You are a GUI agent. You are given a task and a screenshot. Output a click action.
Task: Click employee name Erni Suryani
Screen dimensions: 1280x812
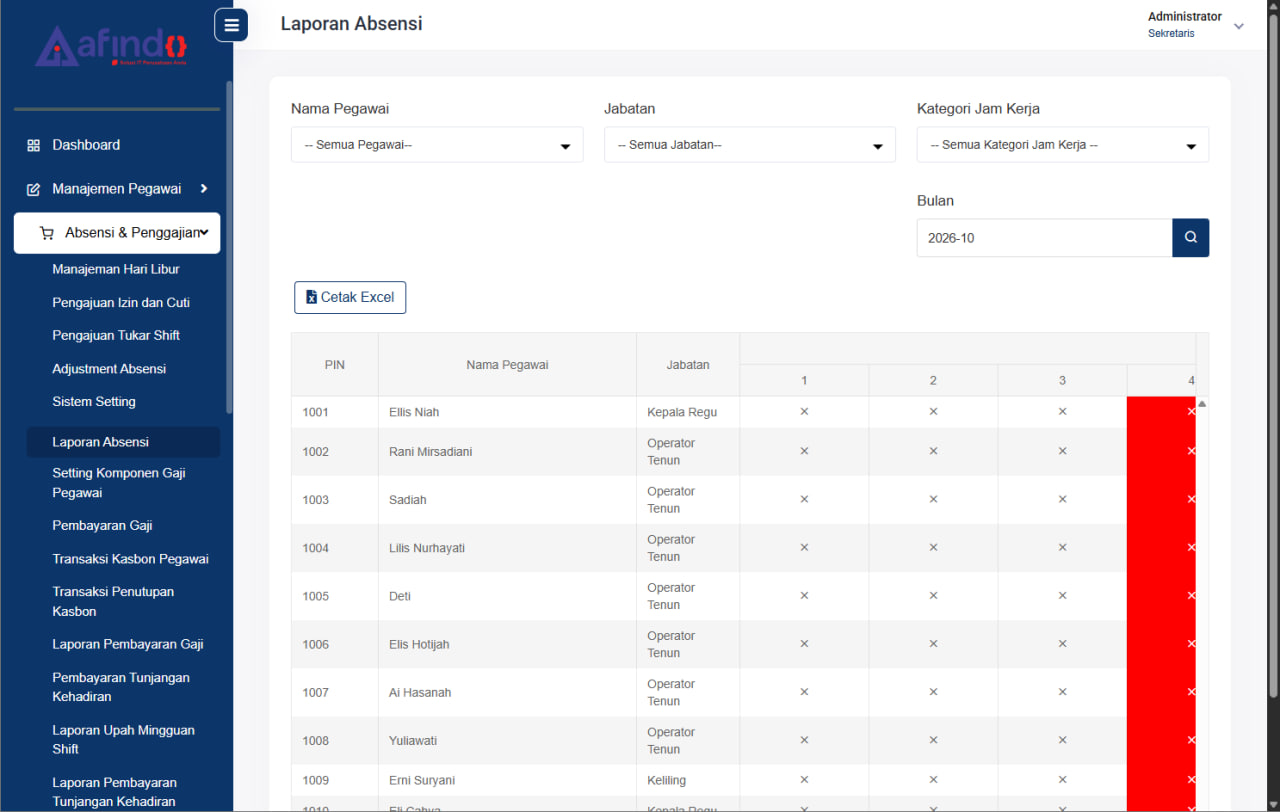422,780
